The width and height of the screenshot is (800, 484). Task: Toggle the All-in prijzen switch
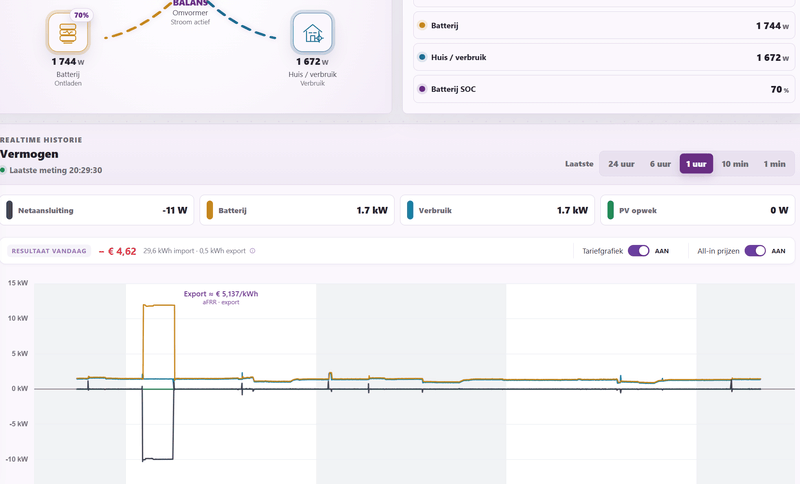pyautogui.click(x=755, y=251)
